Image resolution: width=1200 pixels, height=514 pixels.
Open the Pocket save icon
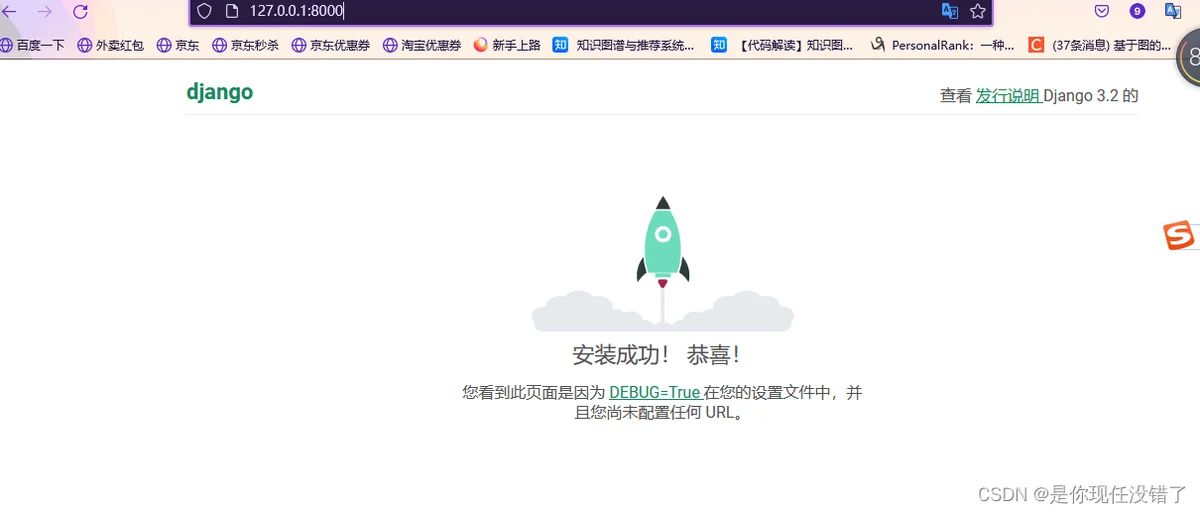tap(1102, 11)
